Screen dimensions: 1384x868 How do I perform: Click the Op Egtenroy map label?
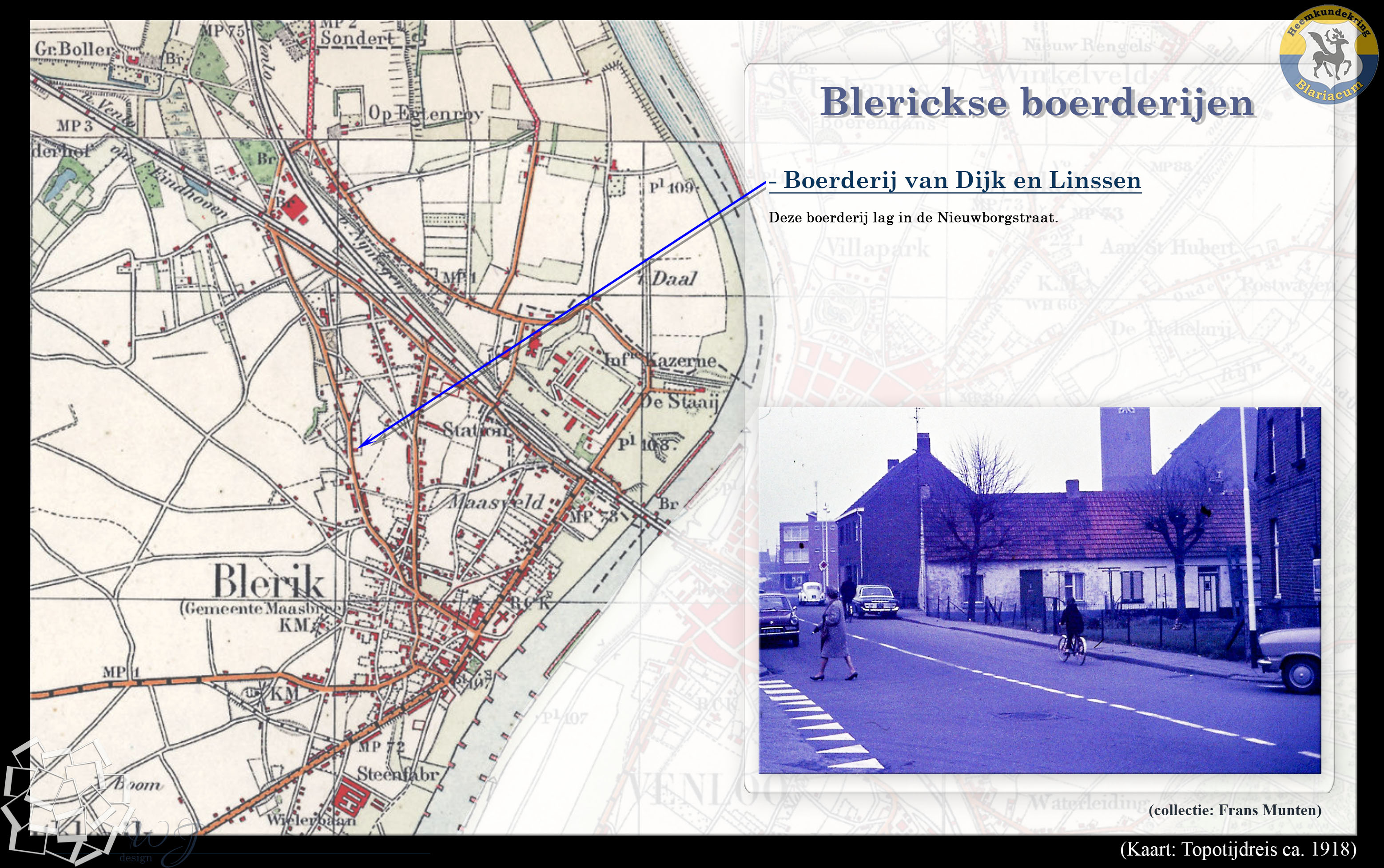coord(425,114)
